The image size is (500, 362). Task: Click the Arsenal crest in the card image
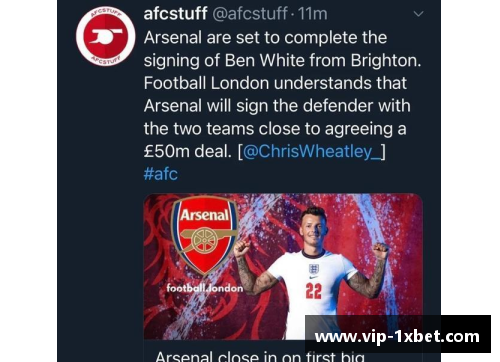point(205,235)
